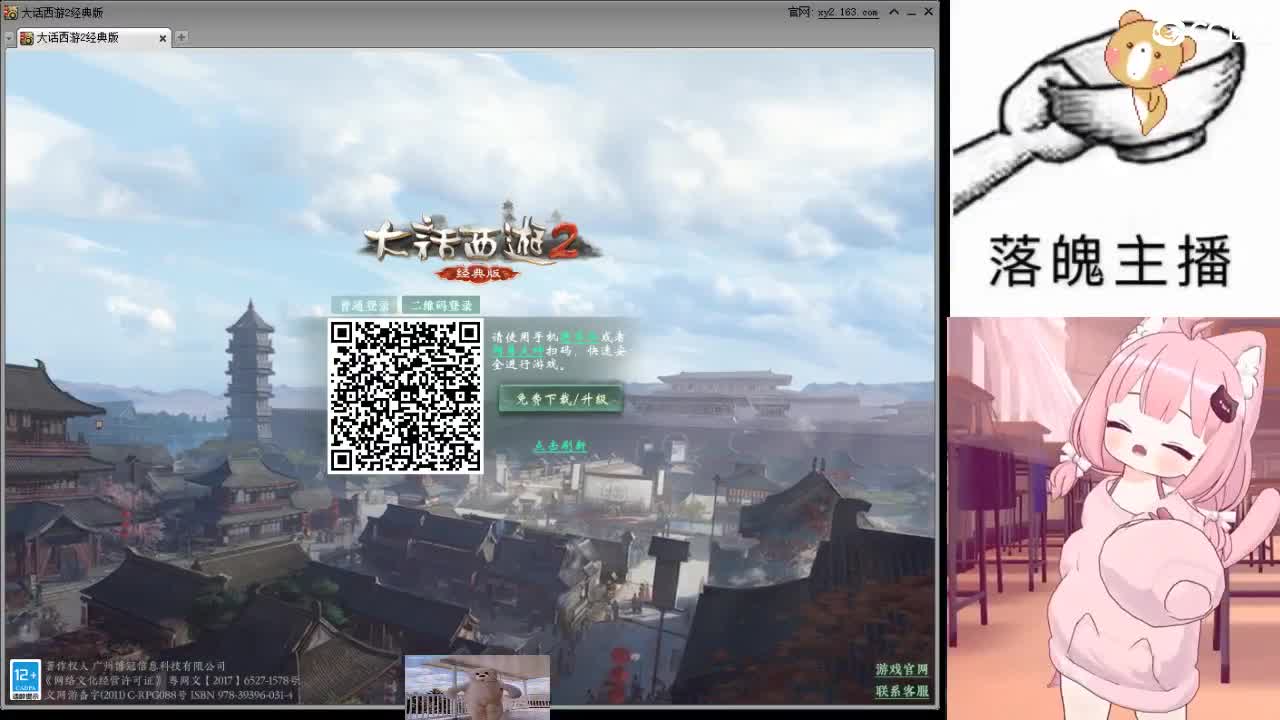The image size is (1280, 720).
Task: Click the bear video thumbnail at bottom
Action: click(477, 687)
